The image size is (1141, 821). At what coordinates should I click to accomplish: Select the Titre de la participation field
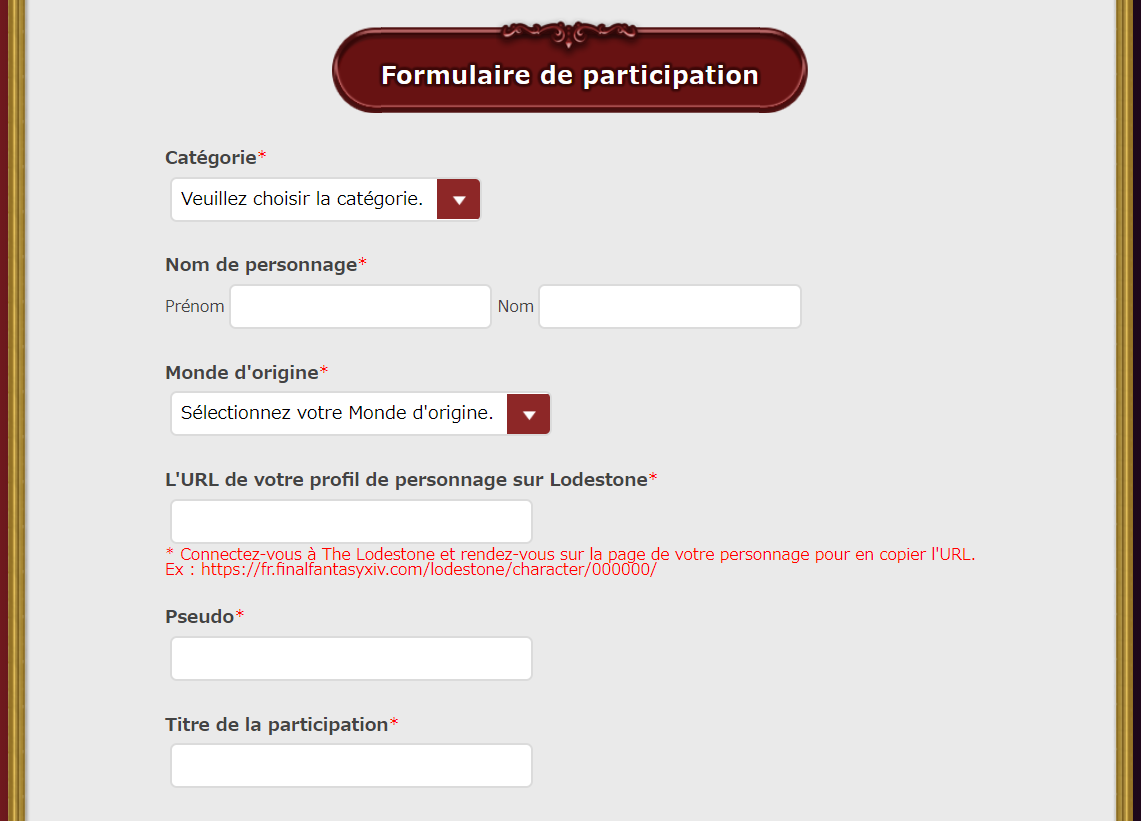point(351,766)
